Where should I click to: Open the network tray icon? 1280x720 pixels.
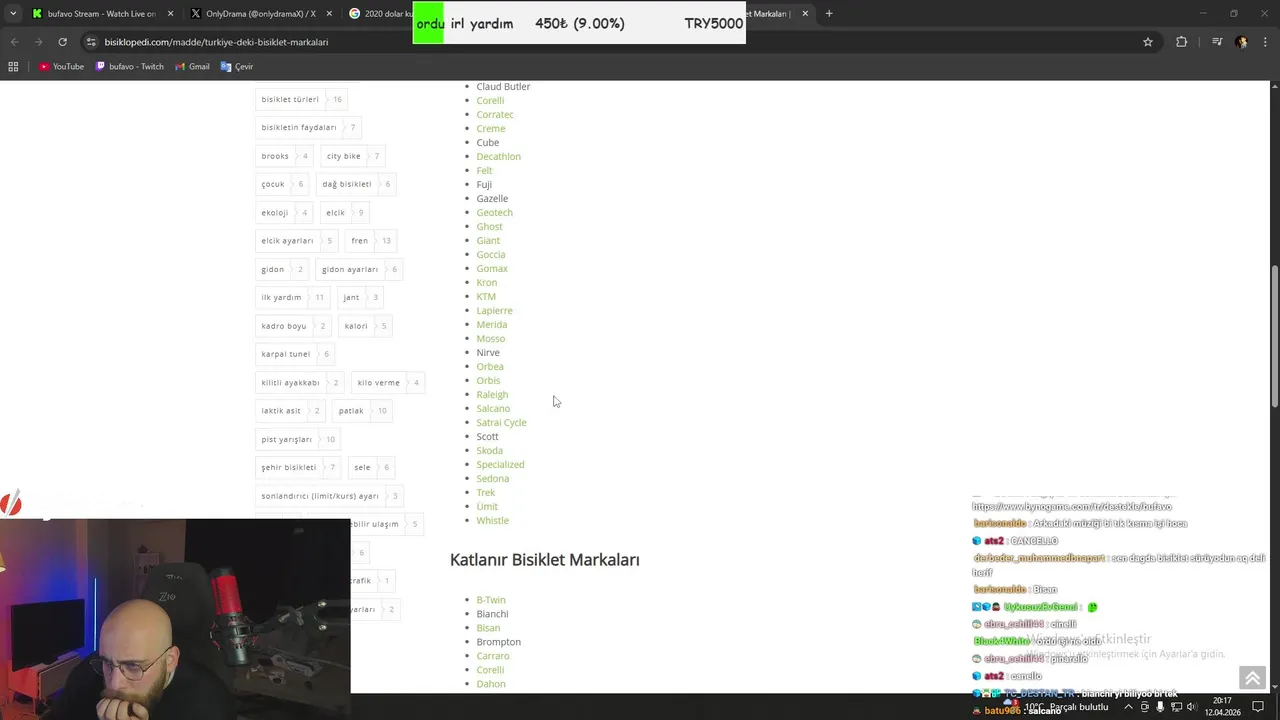[x=1176, y=707]
